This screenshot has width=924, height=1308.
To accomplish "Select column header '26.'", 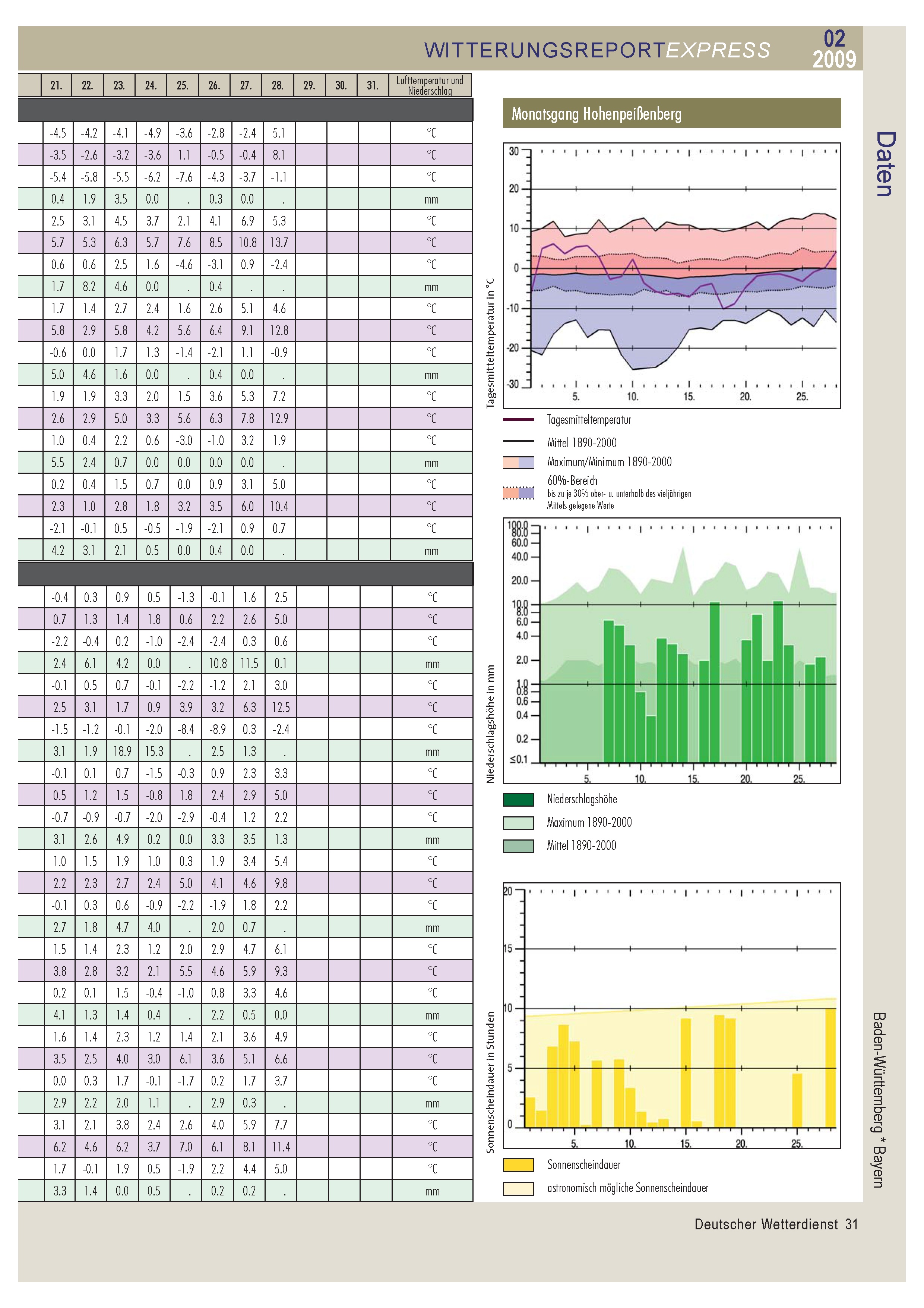I will point(214,85).
